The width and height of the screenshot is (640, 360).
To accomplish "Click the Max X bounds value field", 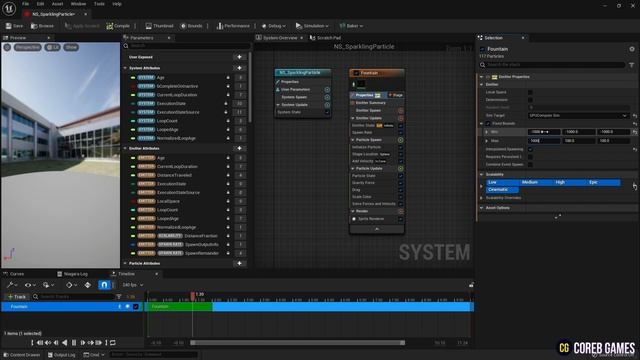I will pyautogui.click(x=544, y=141).
